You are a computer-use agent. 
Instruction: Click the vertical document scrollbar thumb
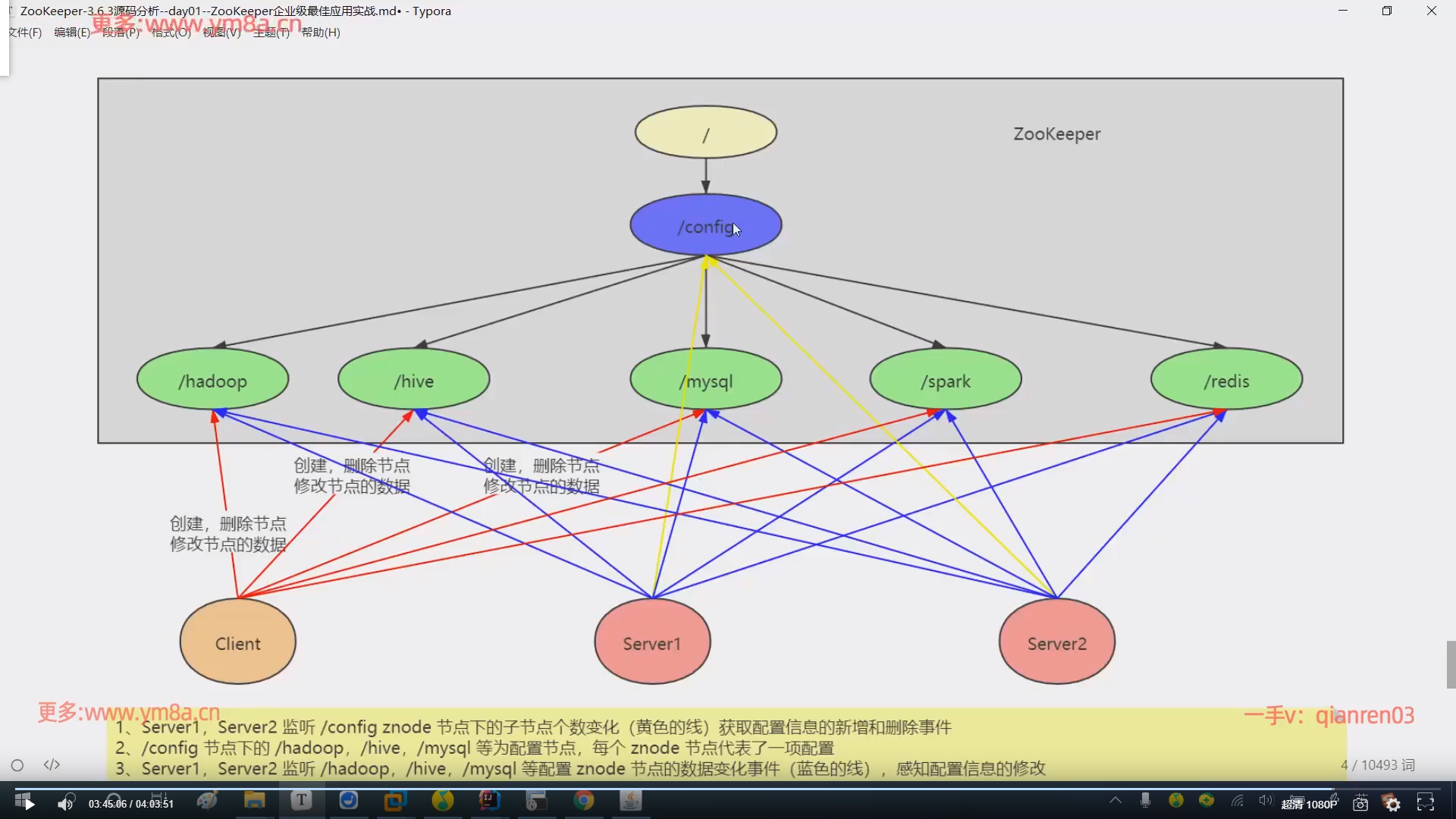click(x=1451, y=664)
